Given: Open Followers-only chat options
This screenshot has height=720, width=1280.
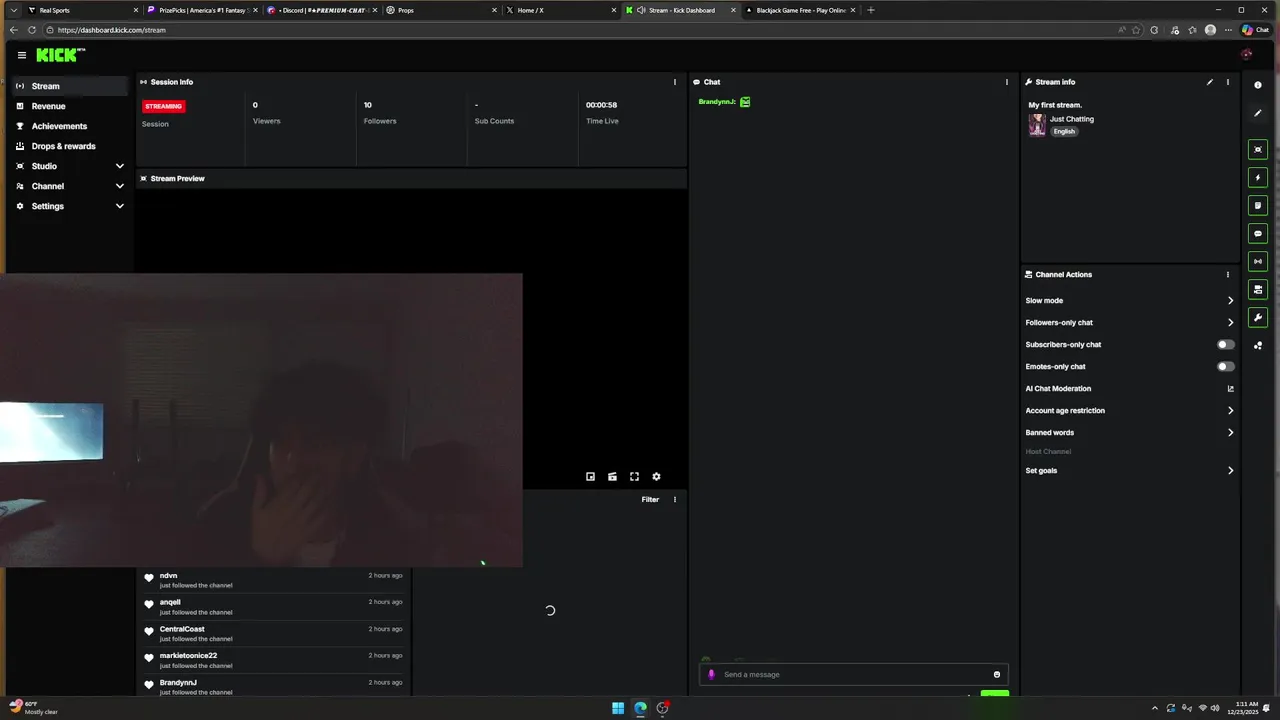Looking at the screenshot, I should click(1130, 322).
